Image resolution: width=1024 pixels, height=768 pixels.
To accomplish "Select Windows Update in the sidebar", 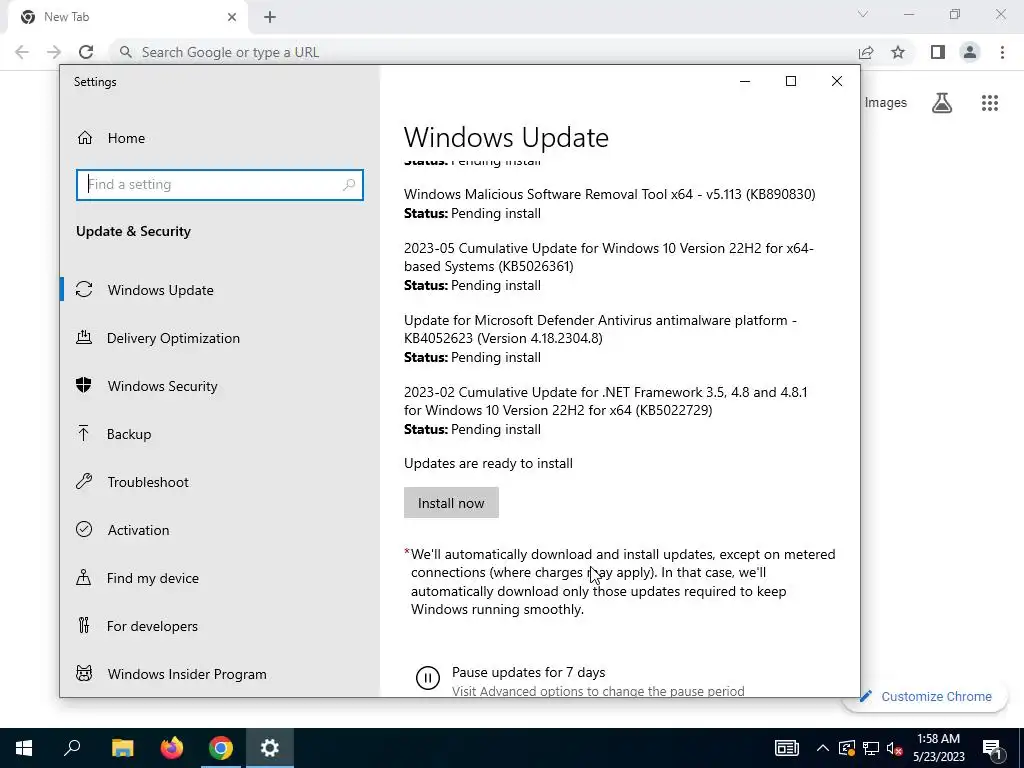I will 161,290.
